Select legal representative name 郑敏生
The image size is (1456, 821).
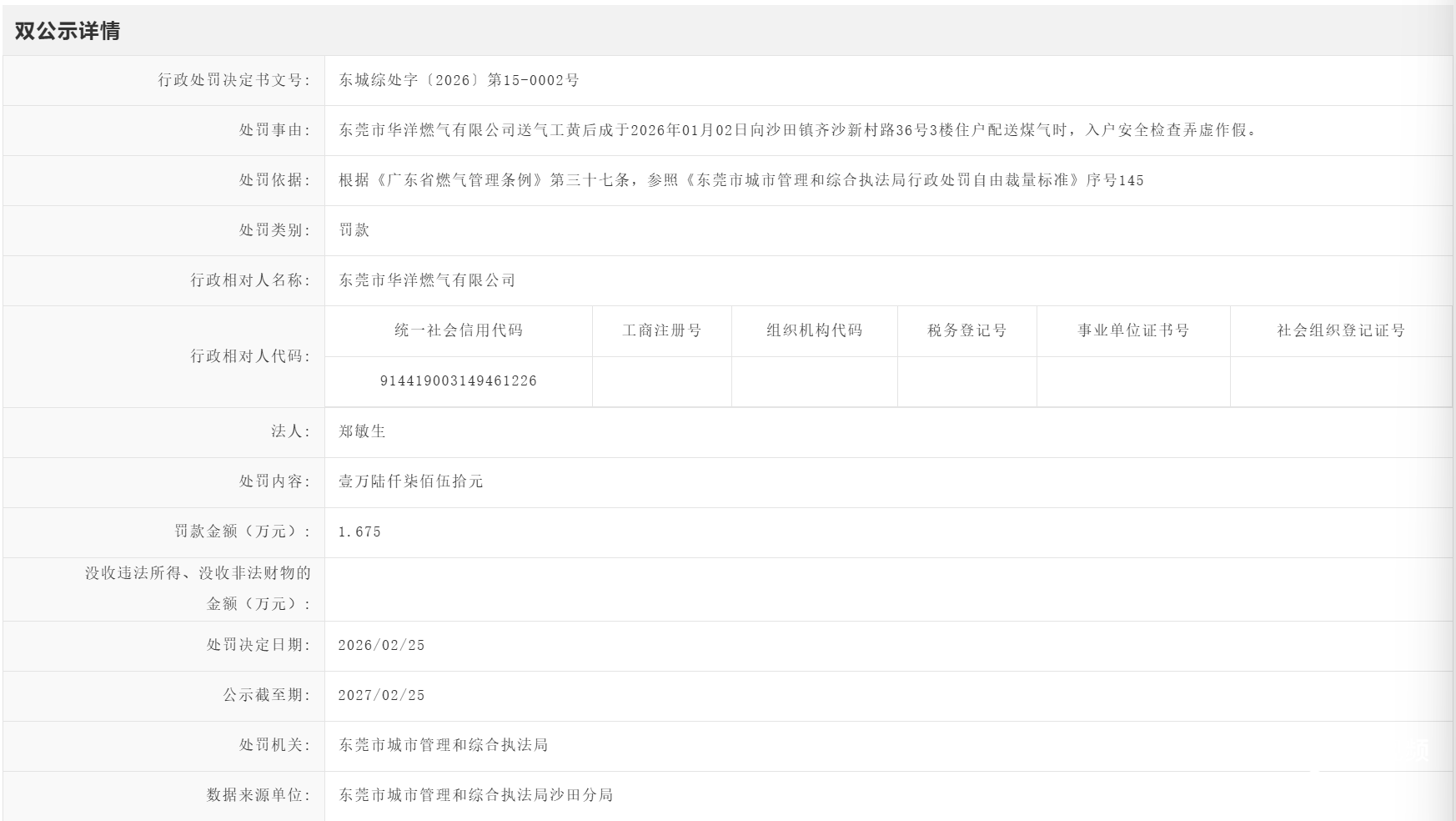coord(362,431)
